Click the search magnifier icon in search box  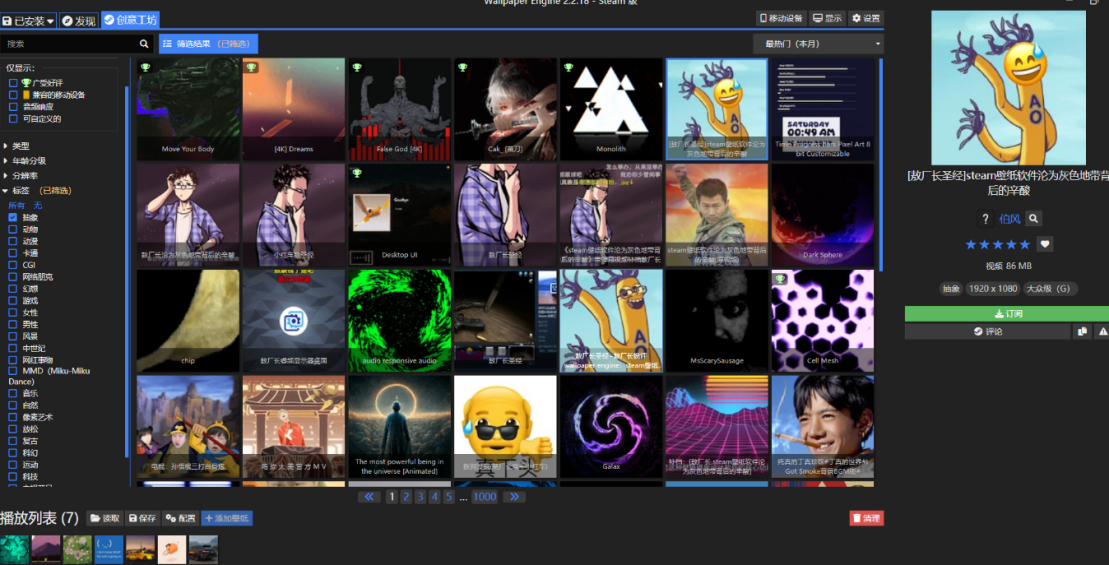click(x=144, y=44)
